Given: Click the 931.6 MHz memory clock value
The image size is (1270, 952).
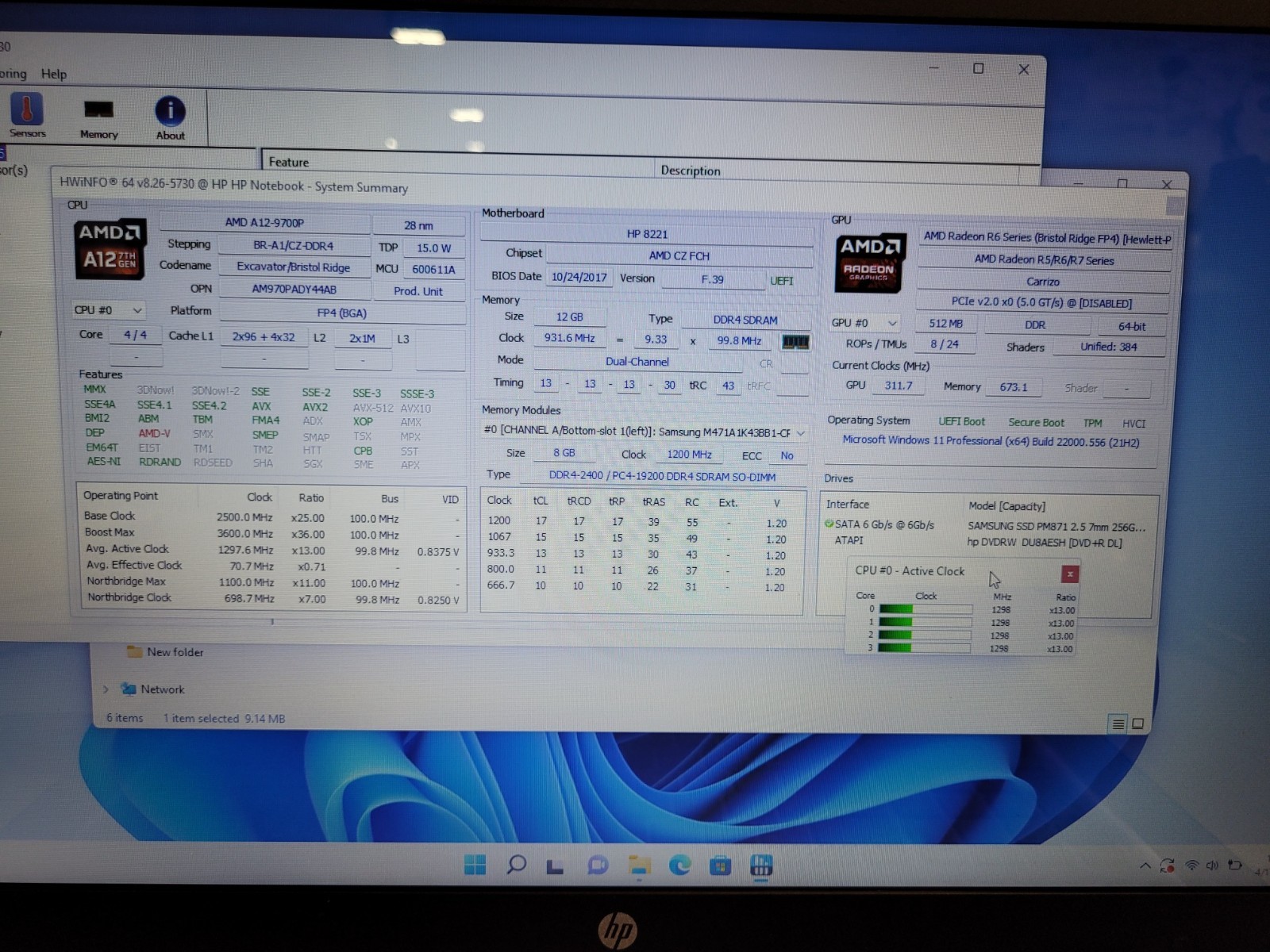Looking at the screenshot, I should click(x=569, y=338).
